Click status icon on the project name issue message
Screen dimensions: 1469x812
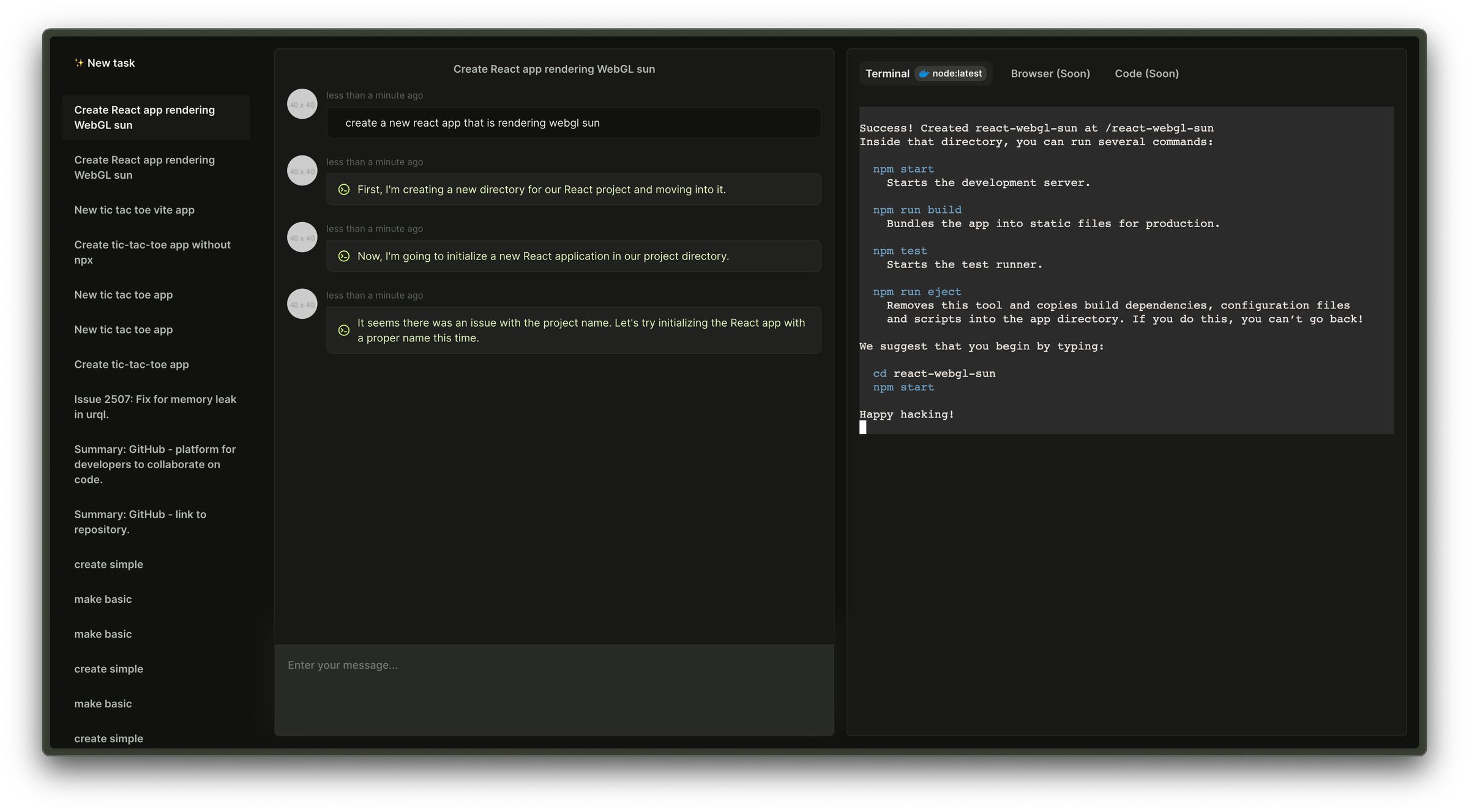pyautogui.click(x=343, y=330)
